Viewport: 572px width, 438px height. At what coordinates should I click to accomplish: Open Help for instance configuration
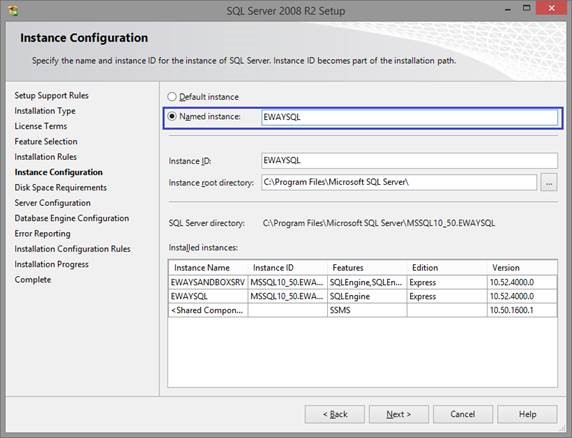pyautogui.click(x=527, y=414)
